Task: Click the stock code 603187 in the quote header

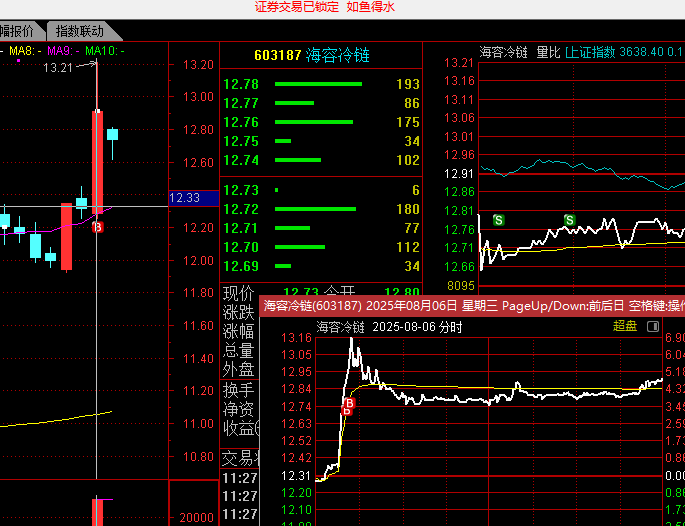Action: click(278, 55)
